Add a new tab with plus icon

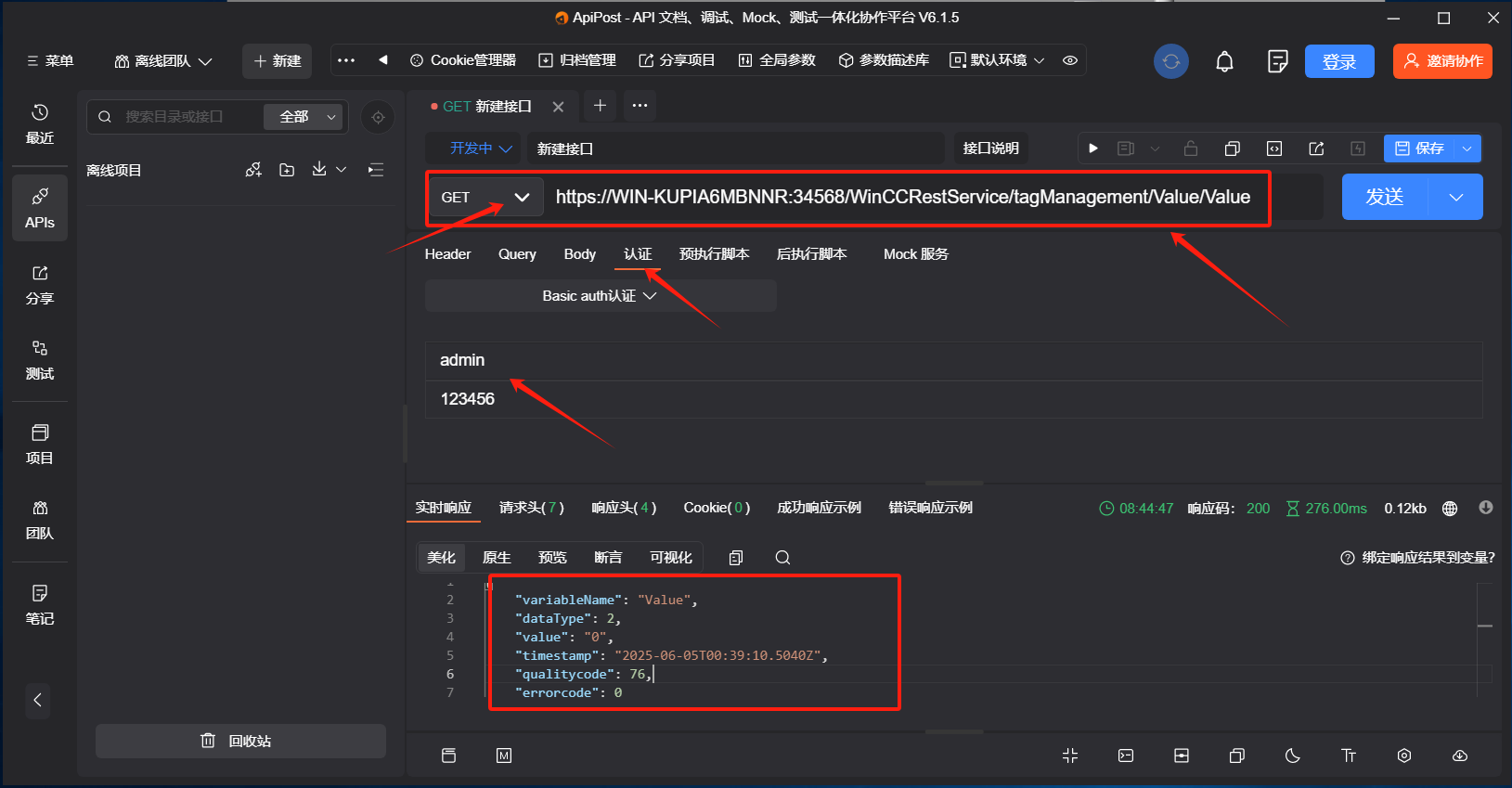click(x=600, y=106)
